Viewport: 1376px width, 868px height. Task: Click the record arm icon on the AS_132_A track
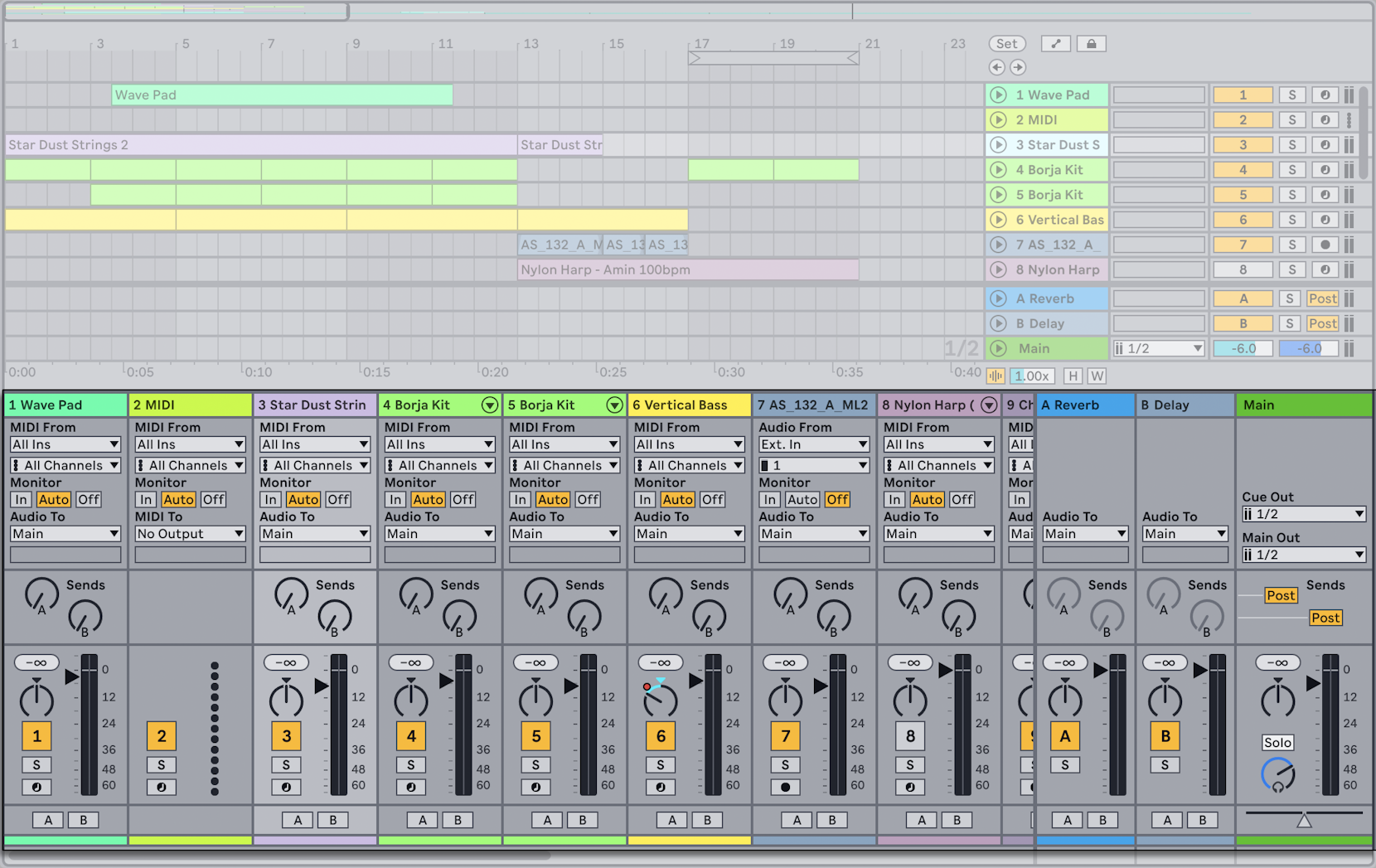(x=1325, y=244)
